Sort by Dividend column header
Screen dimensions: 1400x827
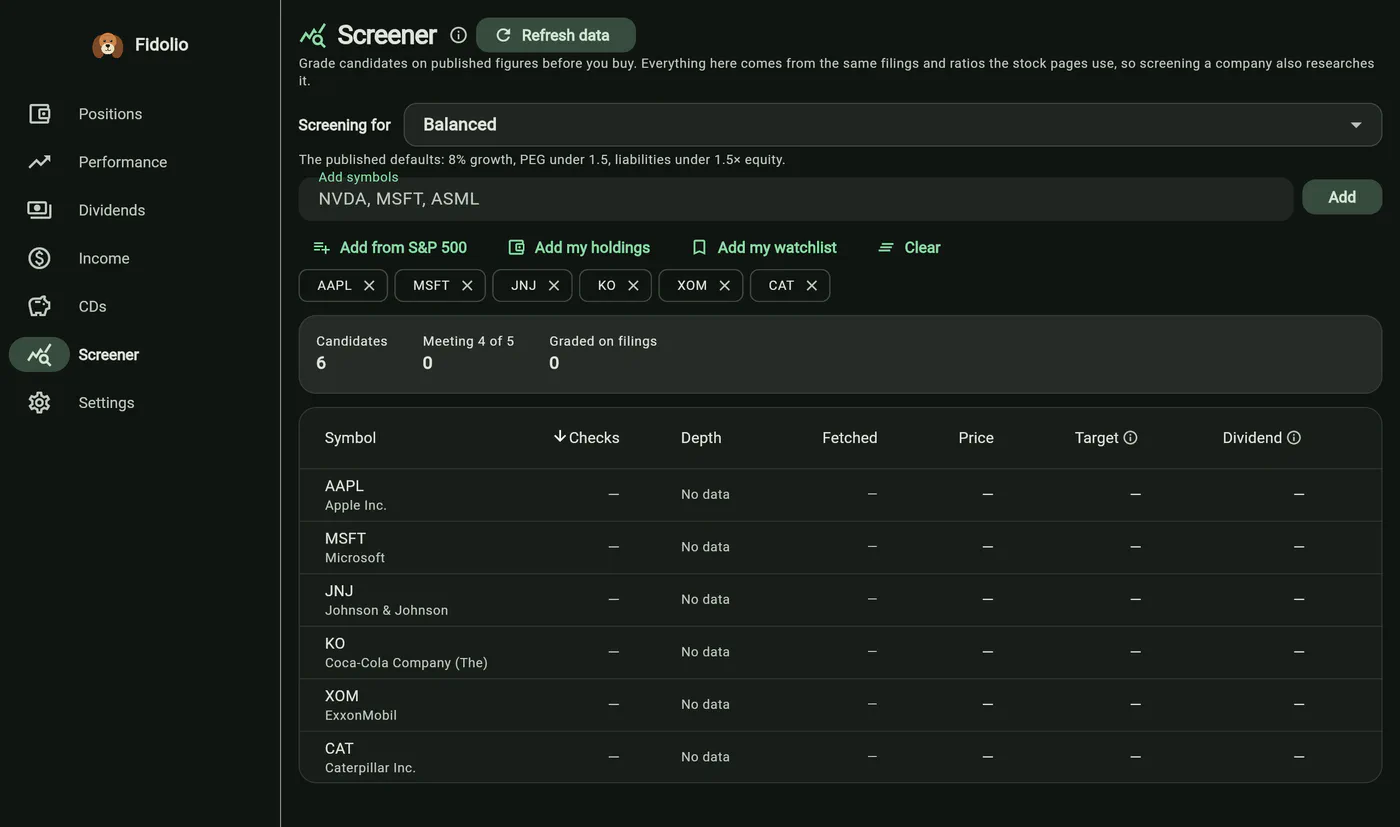coord(1252,438)
